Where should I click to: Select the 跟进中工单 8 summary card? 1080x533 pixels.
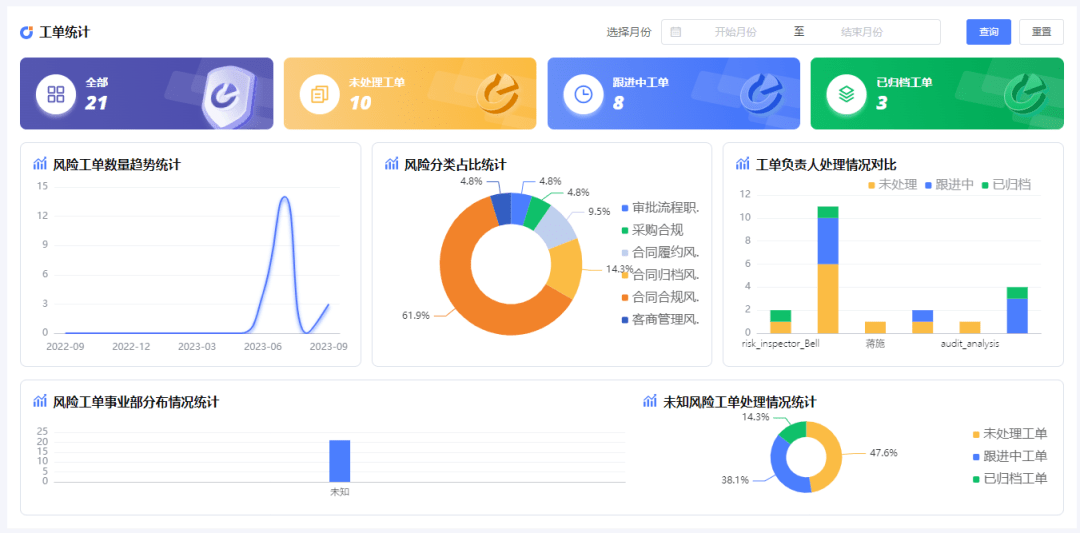point(674,94)
